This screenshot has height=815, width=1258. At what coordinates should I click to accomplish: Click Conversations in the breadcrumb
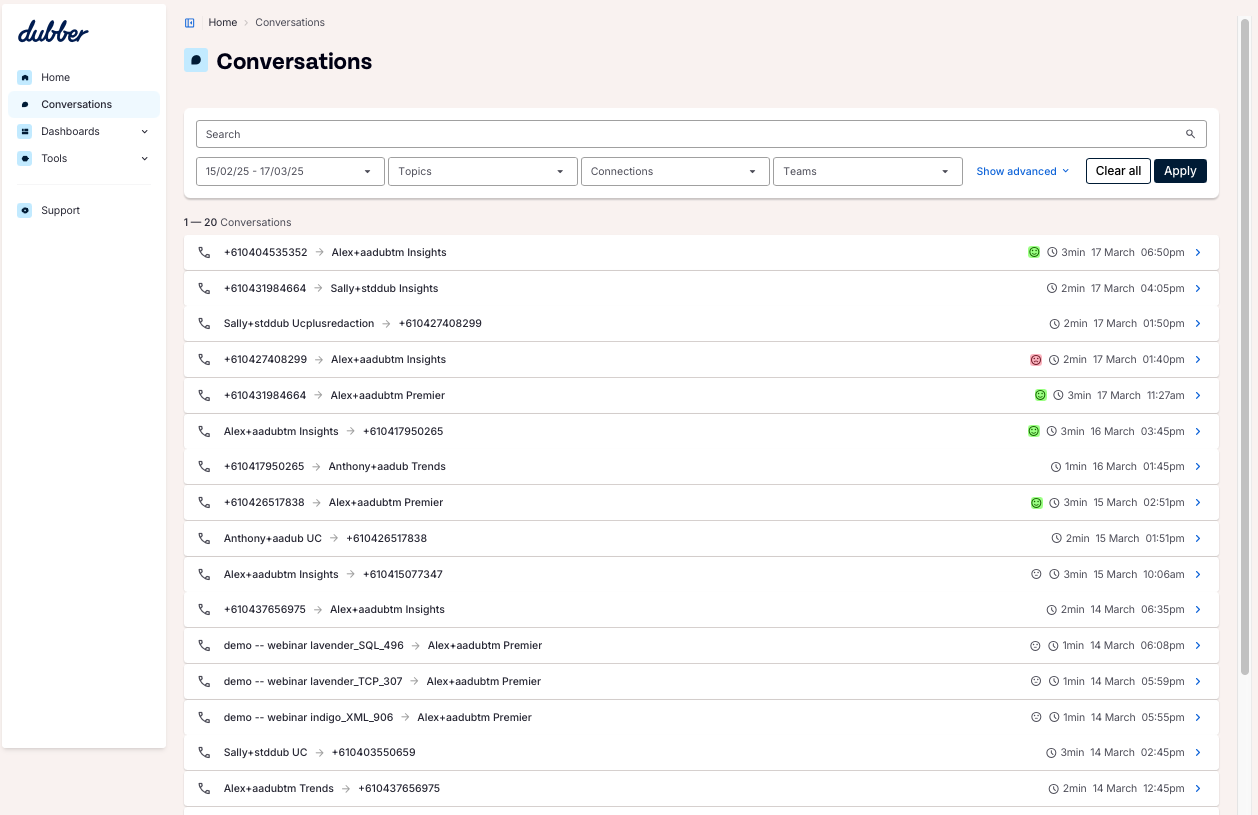290,22
